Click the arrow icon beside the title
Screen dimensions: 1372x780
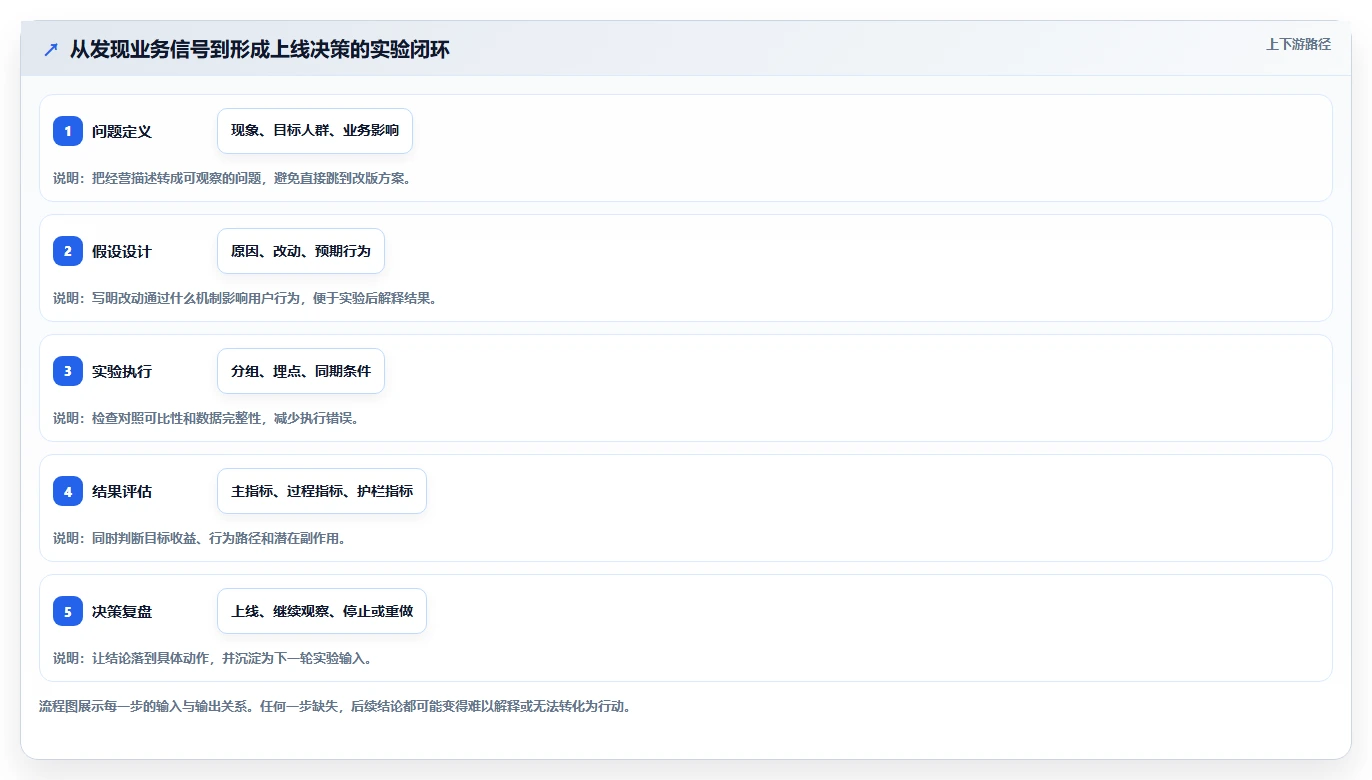click(x=51, y=50)
